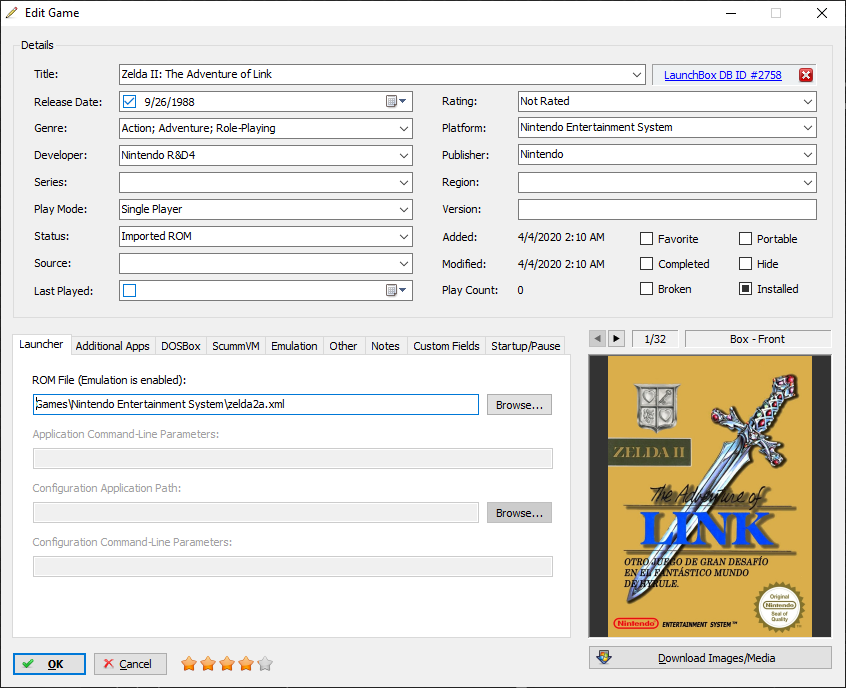Image resolution: width=846 pixels, height=688 pixels.
Task: Toggle the Installed checkbox
Action: point(745,289)
